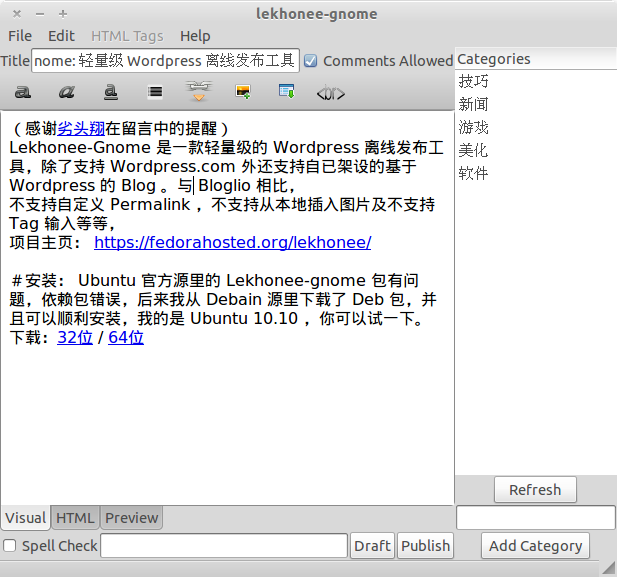The width and height of the screenshot is (617, 577).
Task: Focus the Title input field
Action: tap(165, 61)
